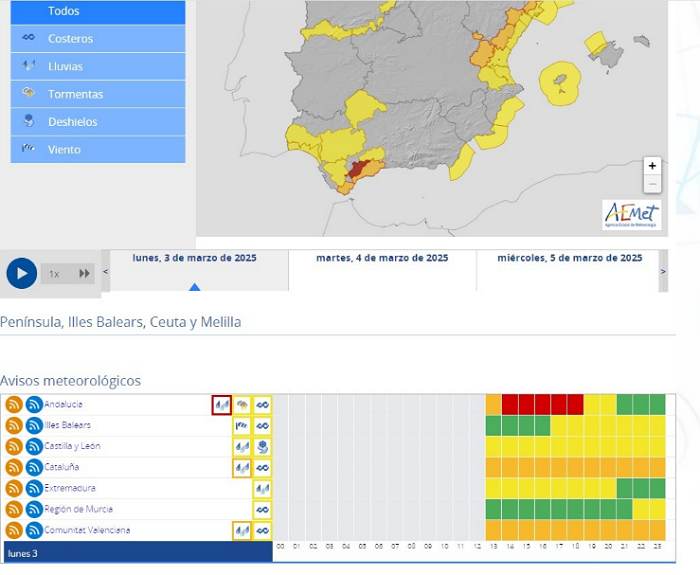Click the wind warning icon for Illes Balears
700x575 pixels.
point(242,426)
